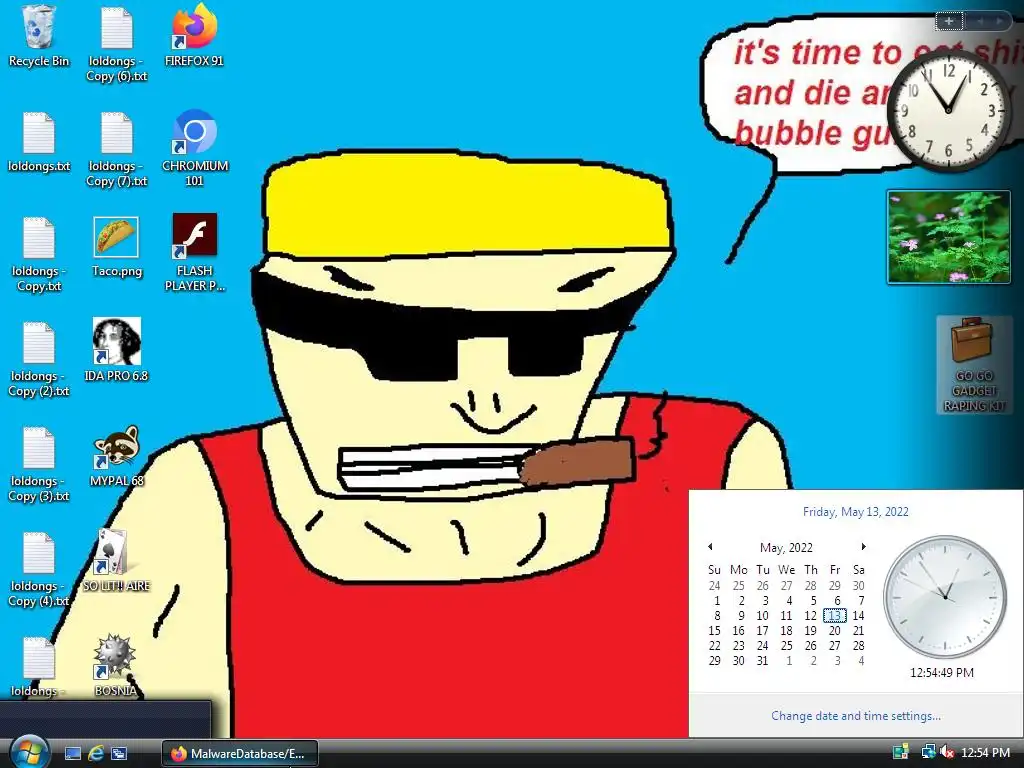Select the loldongs - Copy (3).txt file
Image resolution: width=1024 pixels, height=768 pixels.
(x=39, y=464)
